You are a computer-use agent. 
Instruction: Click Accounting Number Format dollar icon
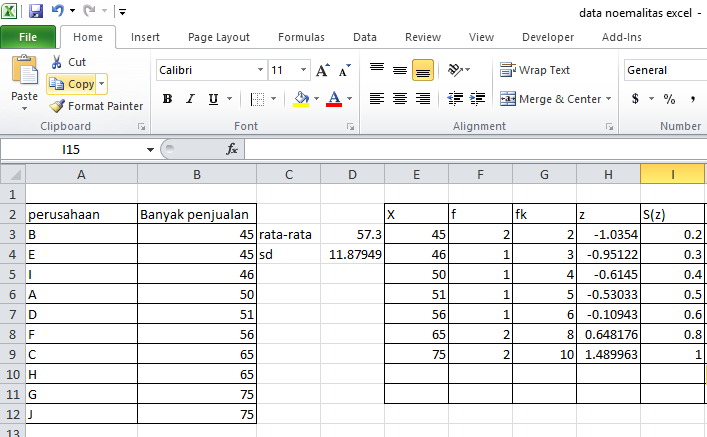pyautogui.click(x=635, y=98)
